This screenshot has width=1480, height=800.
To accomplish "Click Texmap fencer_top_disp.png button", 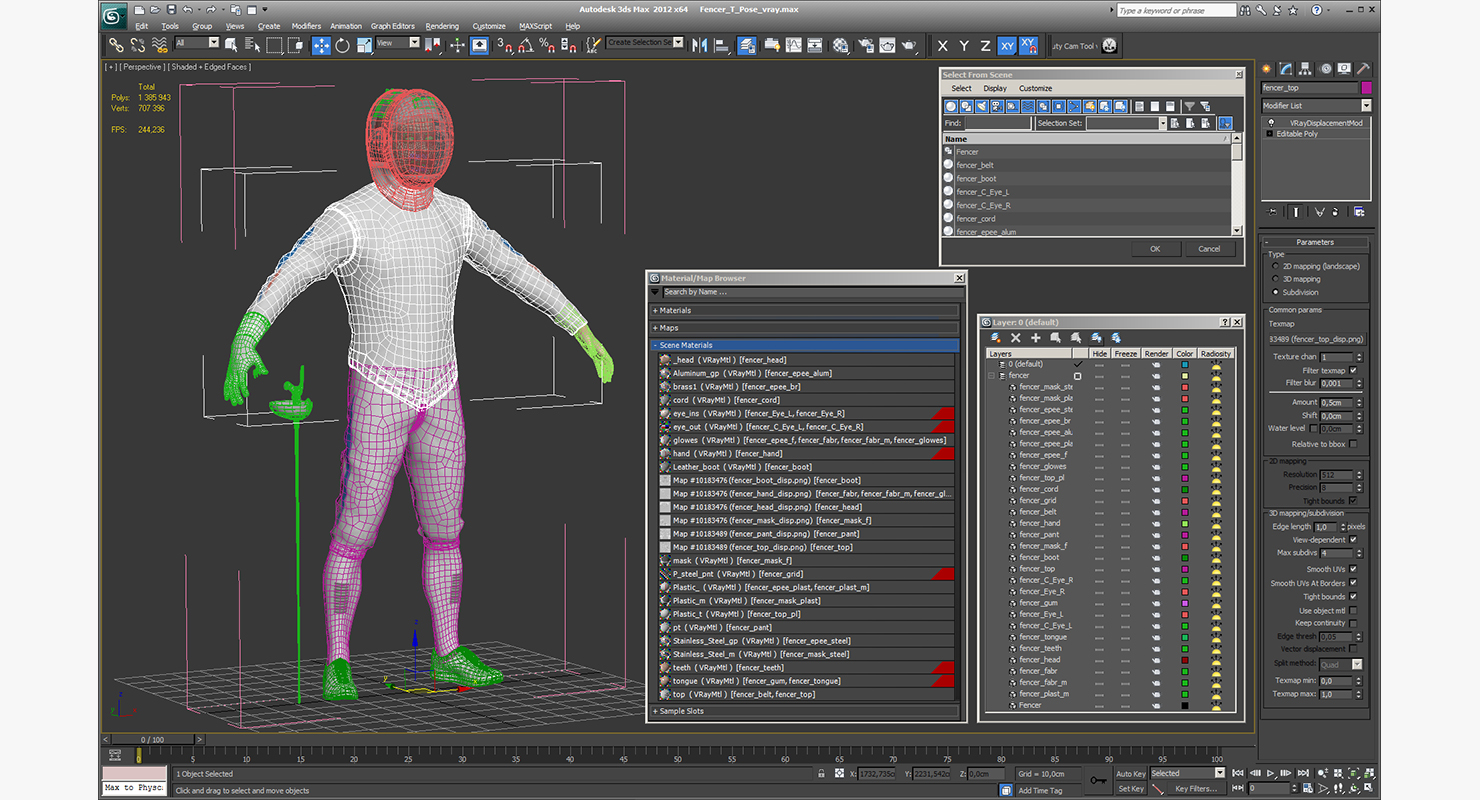I will [x=1315, y=339].
